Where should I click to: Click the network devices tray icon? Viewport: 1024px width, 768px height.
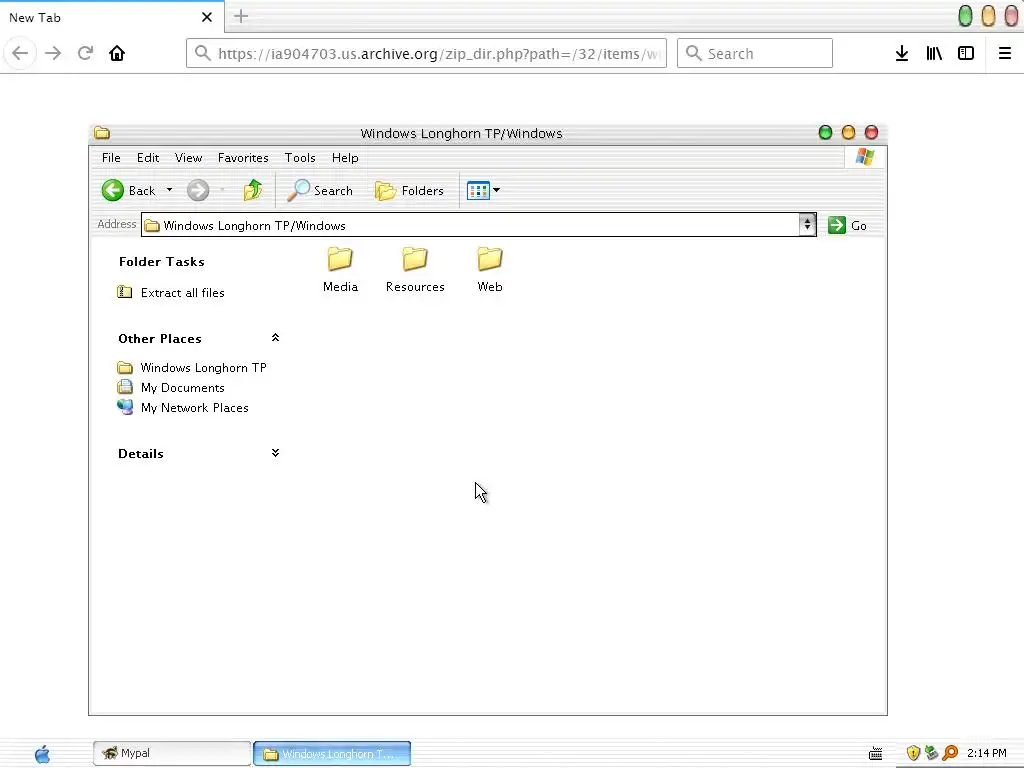pyautogui.click(x=931, y=753)
